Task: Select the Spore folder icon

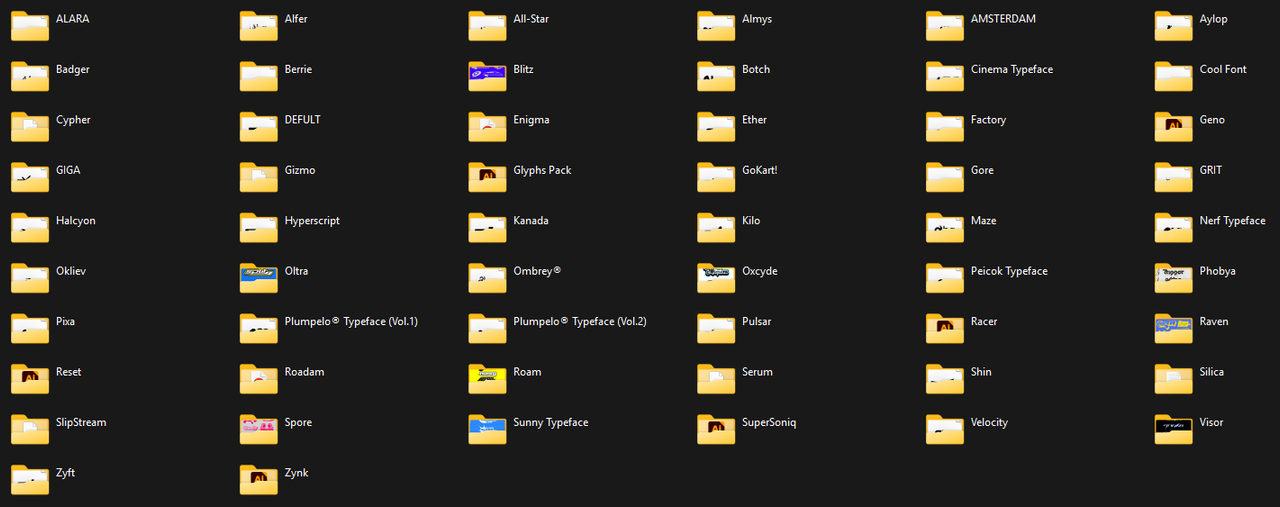Action: click(x=259, y=429)
